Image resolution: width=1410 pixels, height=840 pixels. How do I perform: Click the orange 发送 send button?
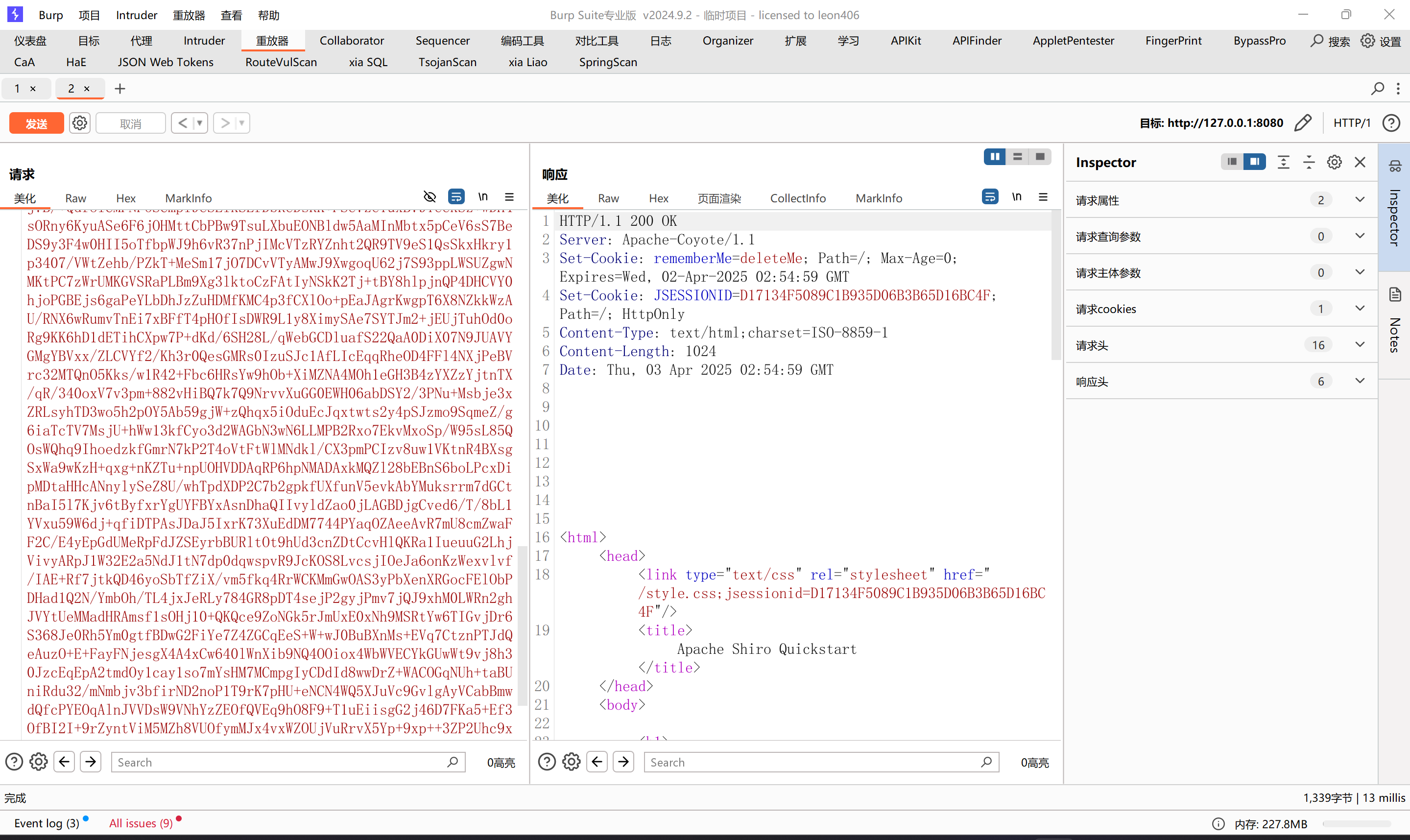[x=37, y=123]
